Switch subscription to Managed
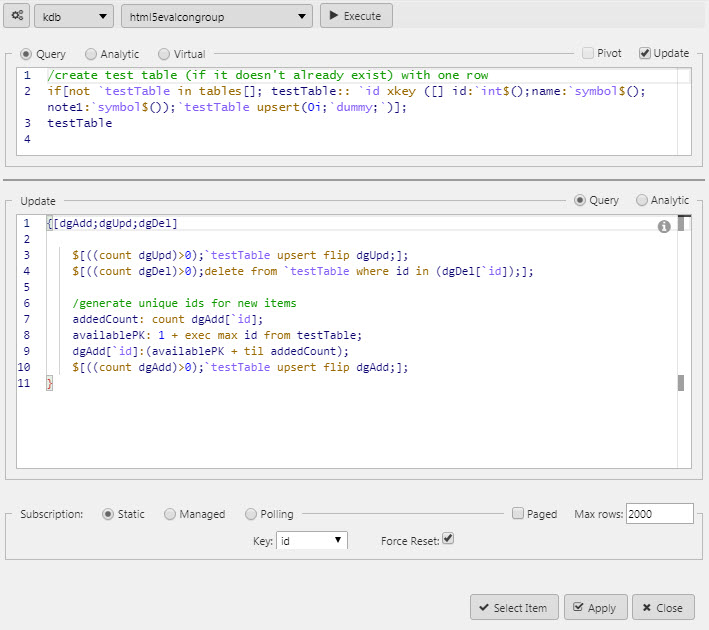Viewport: 709px width, 630px height. 169,514
